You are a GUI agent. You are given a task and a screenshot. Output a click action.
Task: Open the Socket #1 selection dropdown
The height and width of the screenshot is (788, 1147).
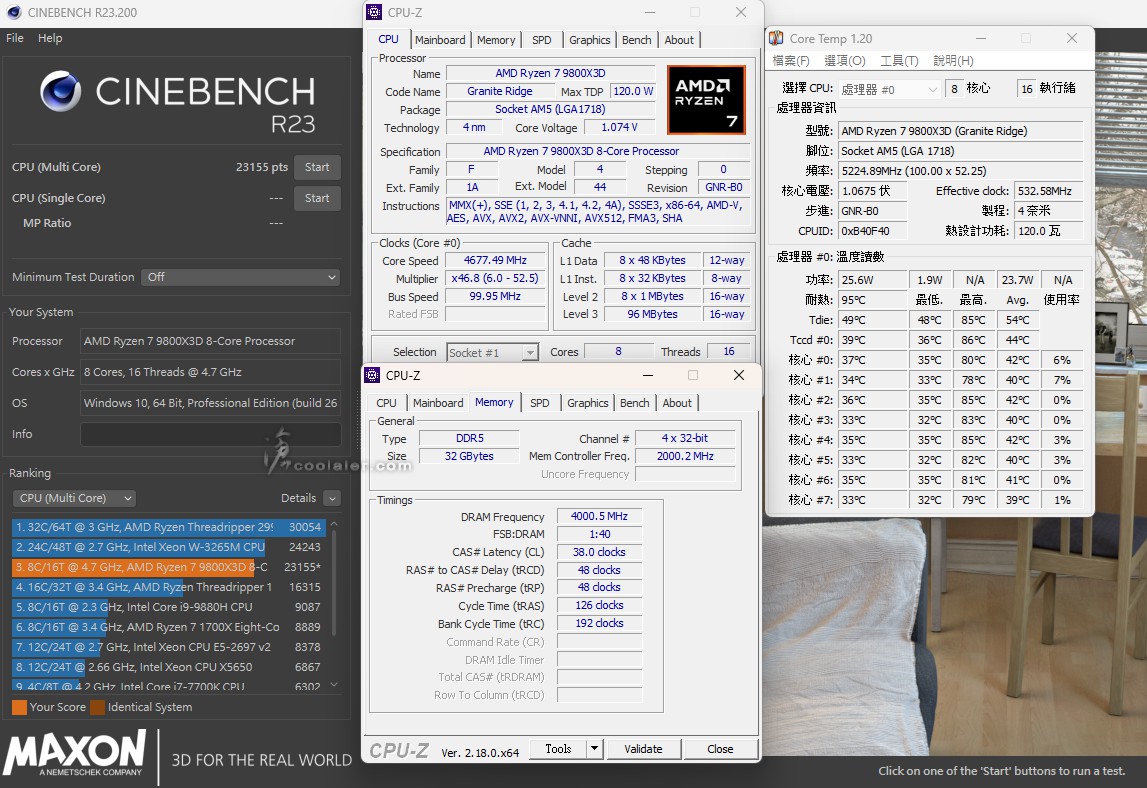pyautogui.click(x=492, y=352)
